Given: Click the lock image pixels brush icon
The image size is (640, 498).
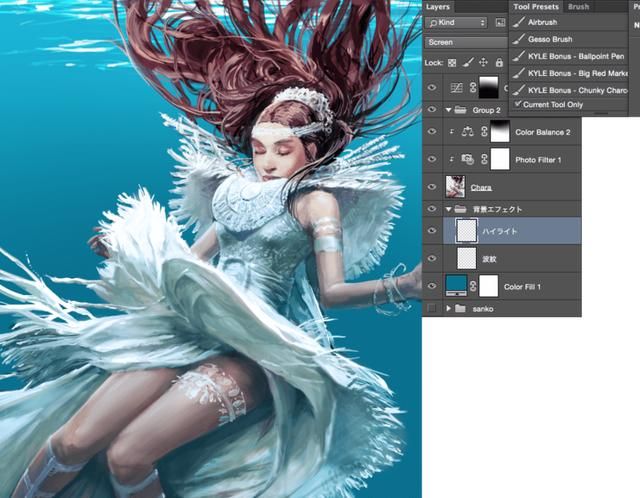Looking at the screenshot, I should point(468,62).
